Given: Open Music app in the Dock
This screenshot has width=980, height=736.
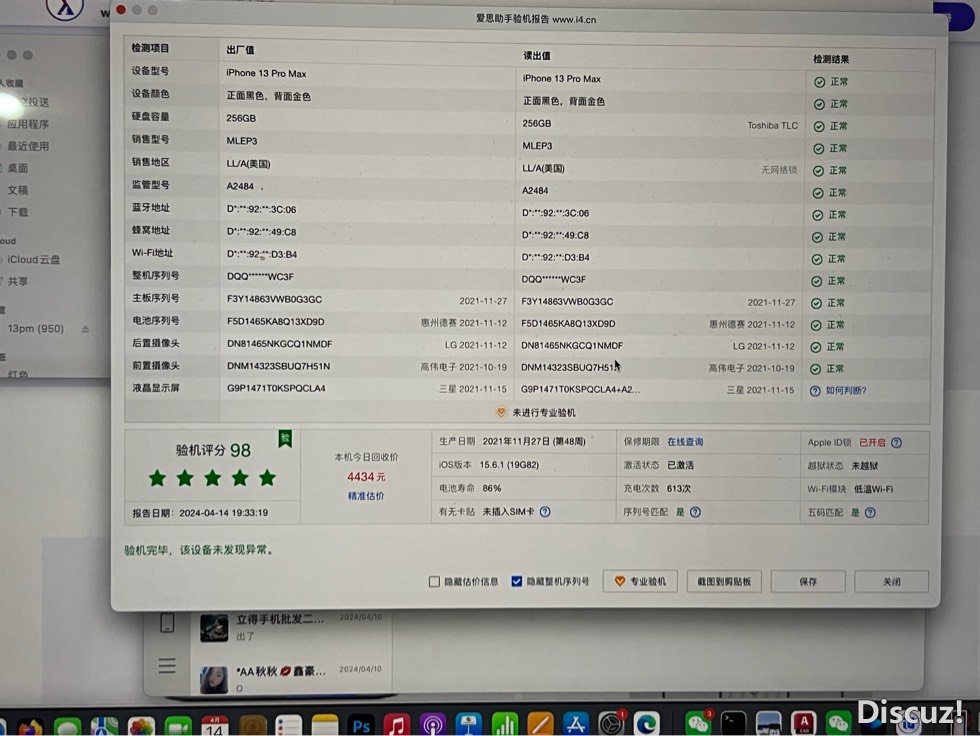Looking at the screenshot, I should [x=397, y=725].
